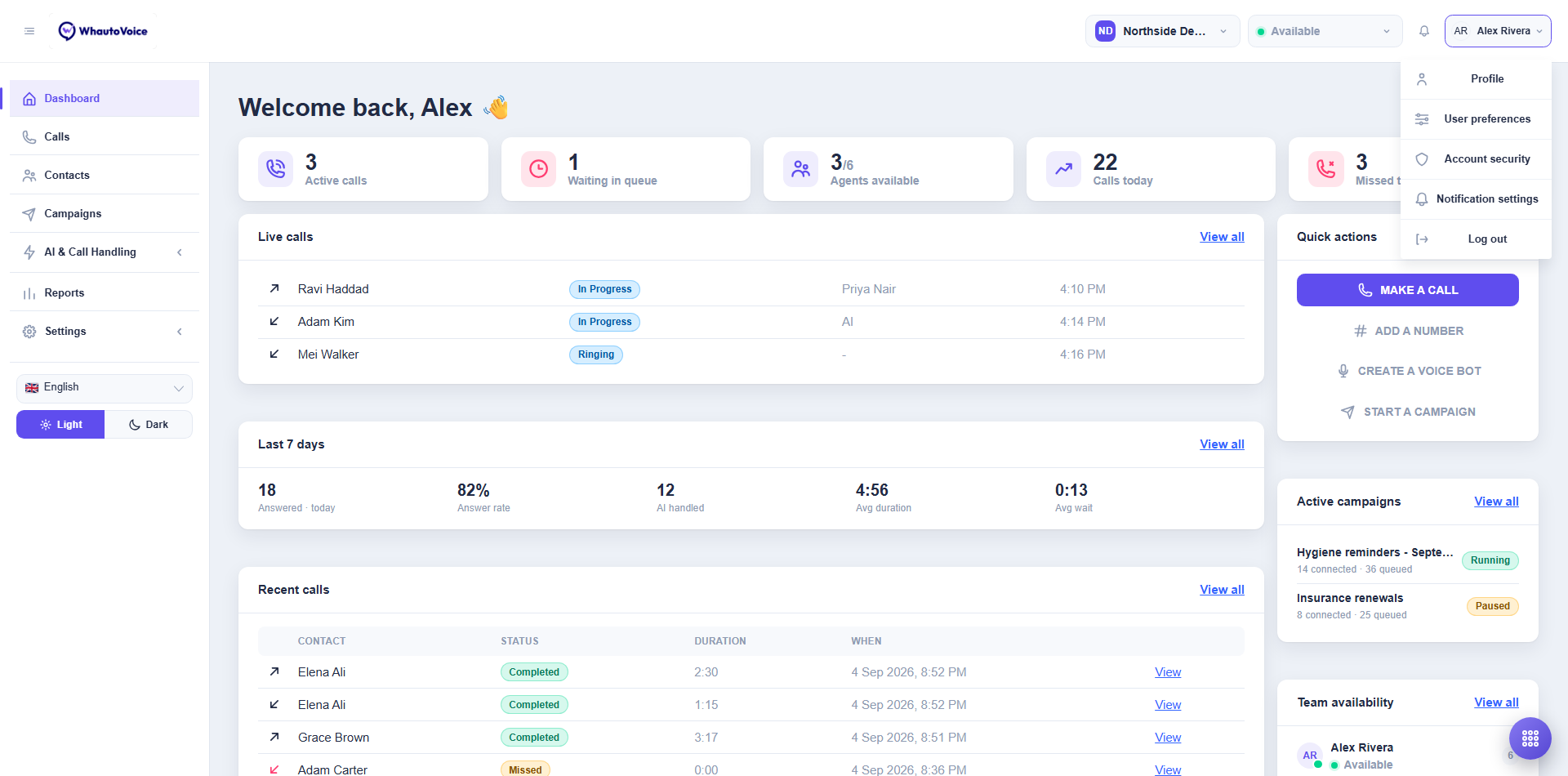The height and width of the screenshot is (776, 1568).
Task: Open Campaigns in sidebar
Action: coord(105,214)
